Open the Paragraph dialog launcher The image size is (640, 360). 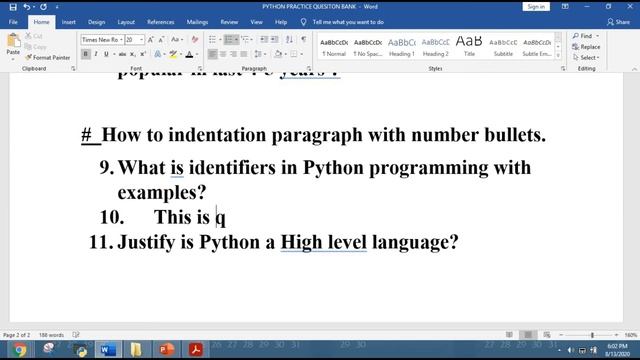[309, 69]
